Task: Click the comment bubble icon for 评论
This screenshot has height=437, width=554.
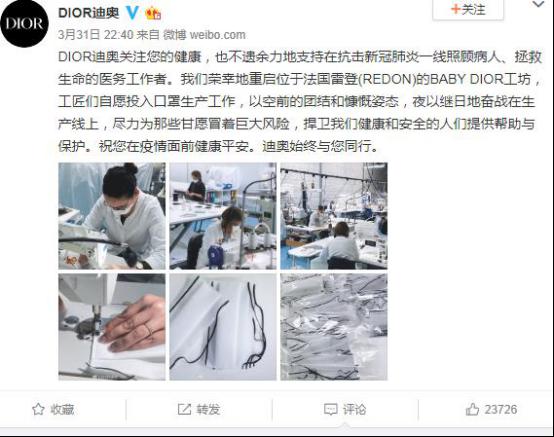Action: (330, 409)
